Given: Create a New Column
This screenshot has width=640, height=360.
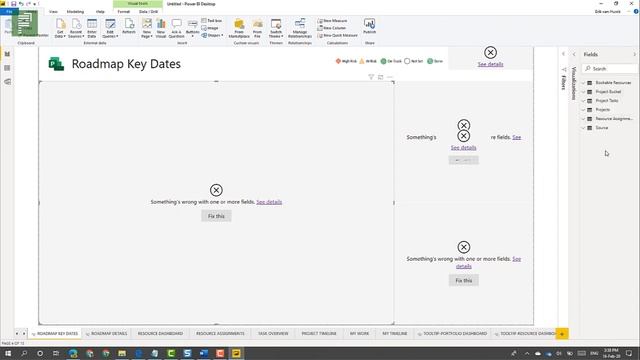Looking at the screenshot, I should click(x=331, y=28).
